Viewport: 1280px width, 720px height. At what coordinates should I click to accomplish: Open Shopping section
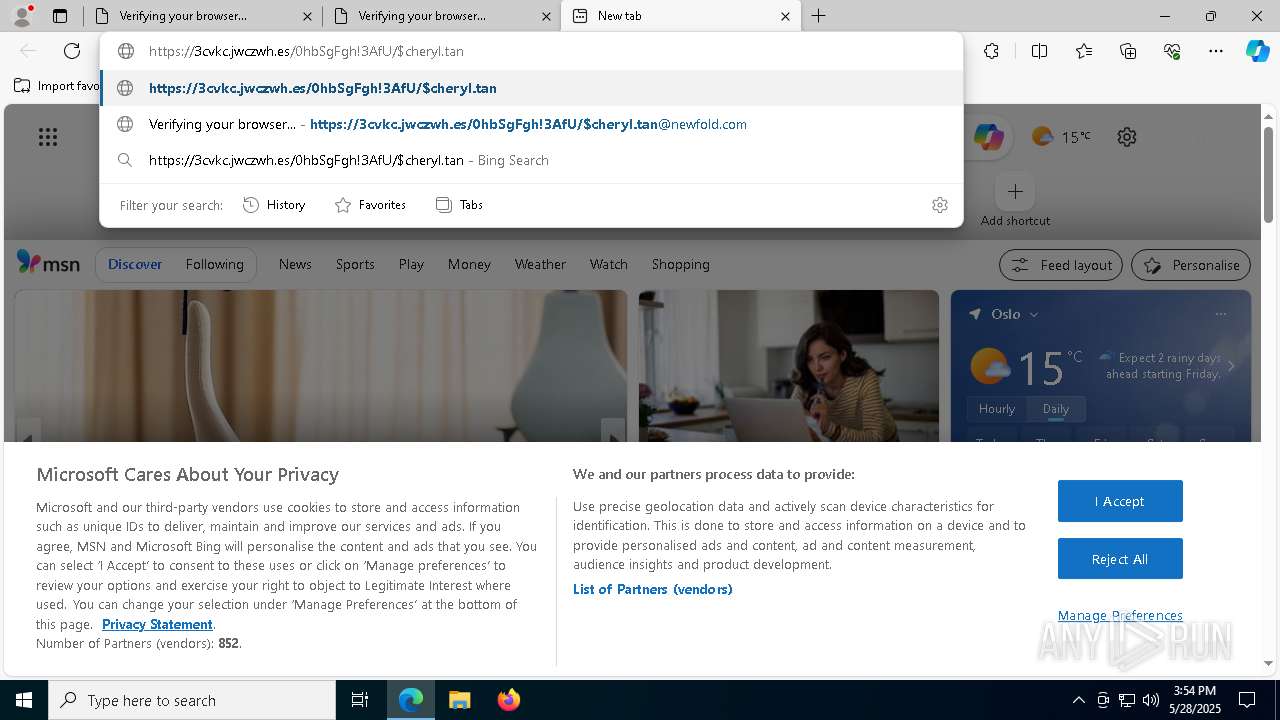pyautogui.click(x=680, y=264)
